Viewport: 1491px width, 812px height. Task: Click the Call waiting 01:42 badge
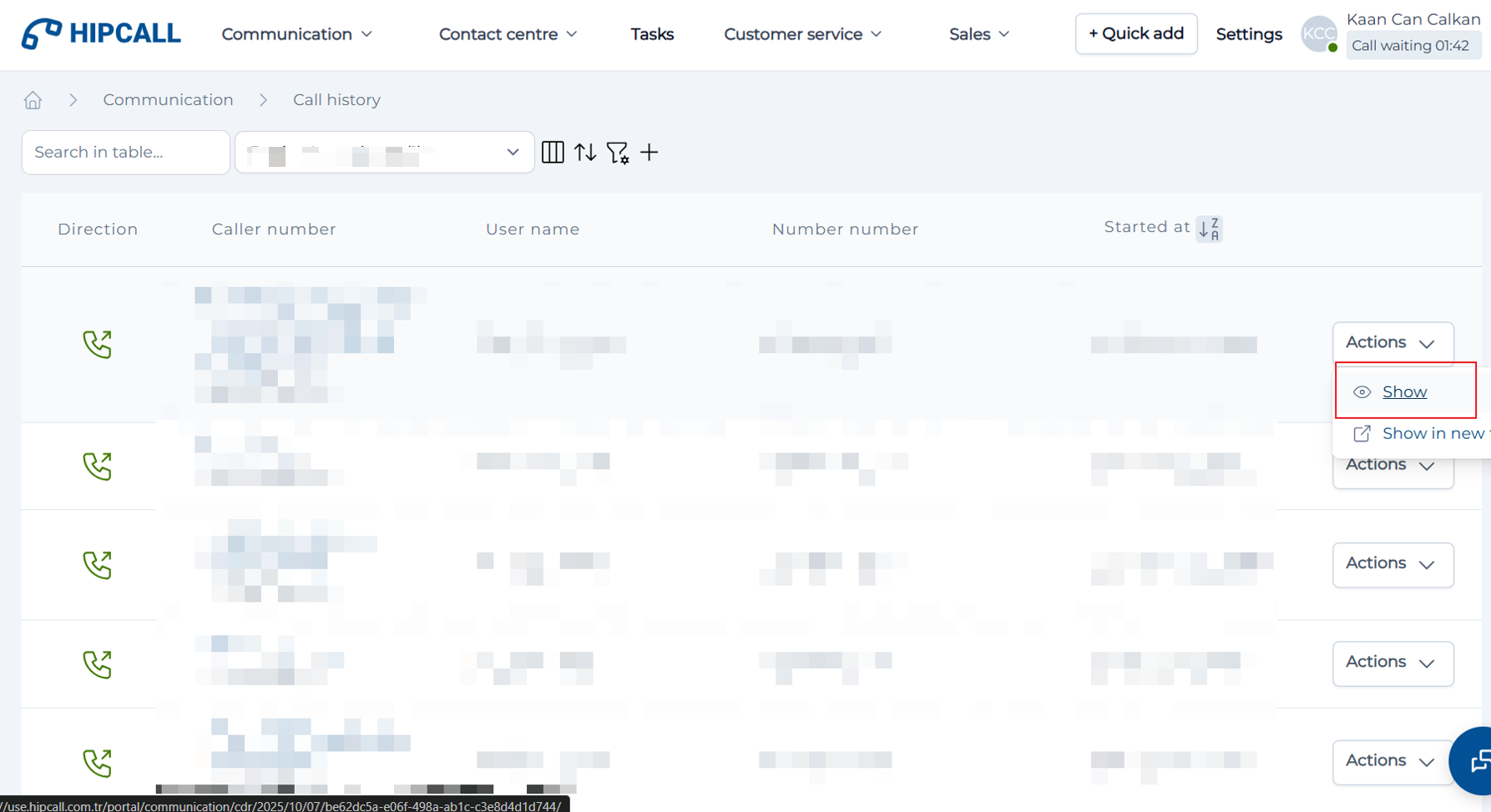tap(1413, 45)
